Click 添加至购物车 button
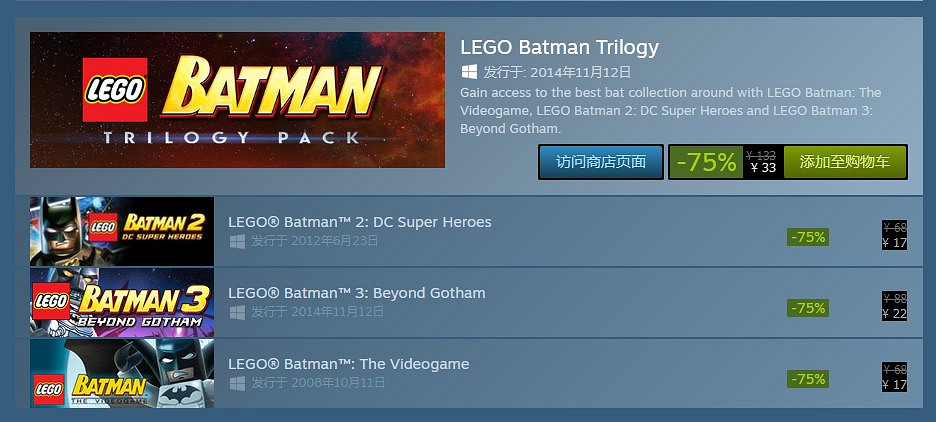 pos(845,162)
